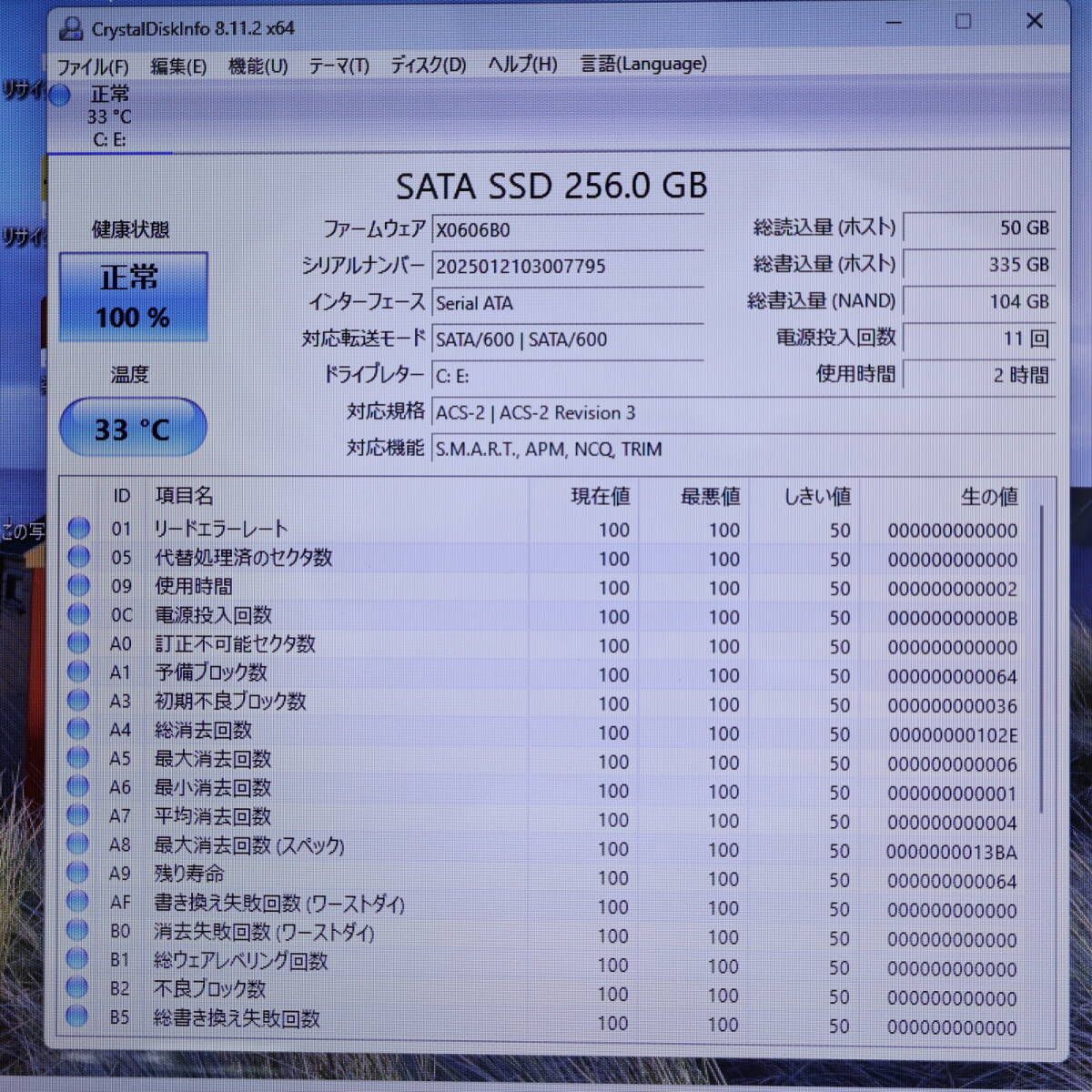The width and height of the screenshot is (1092, 1092).
Task: Click raw value 000000000036
Action: [x=952, y=706]
